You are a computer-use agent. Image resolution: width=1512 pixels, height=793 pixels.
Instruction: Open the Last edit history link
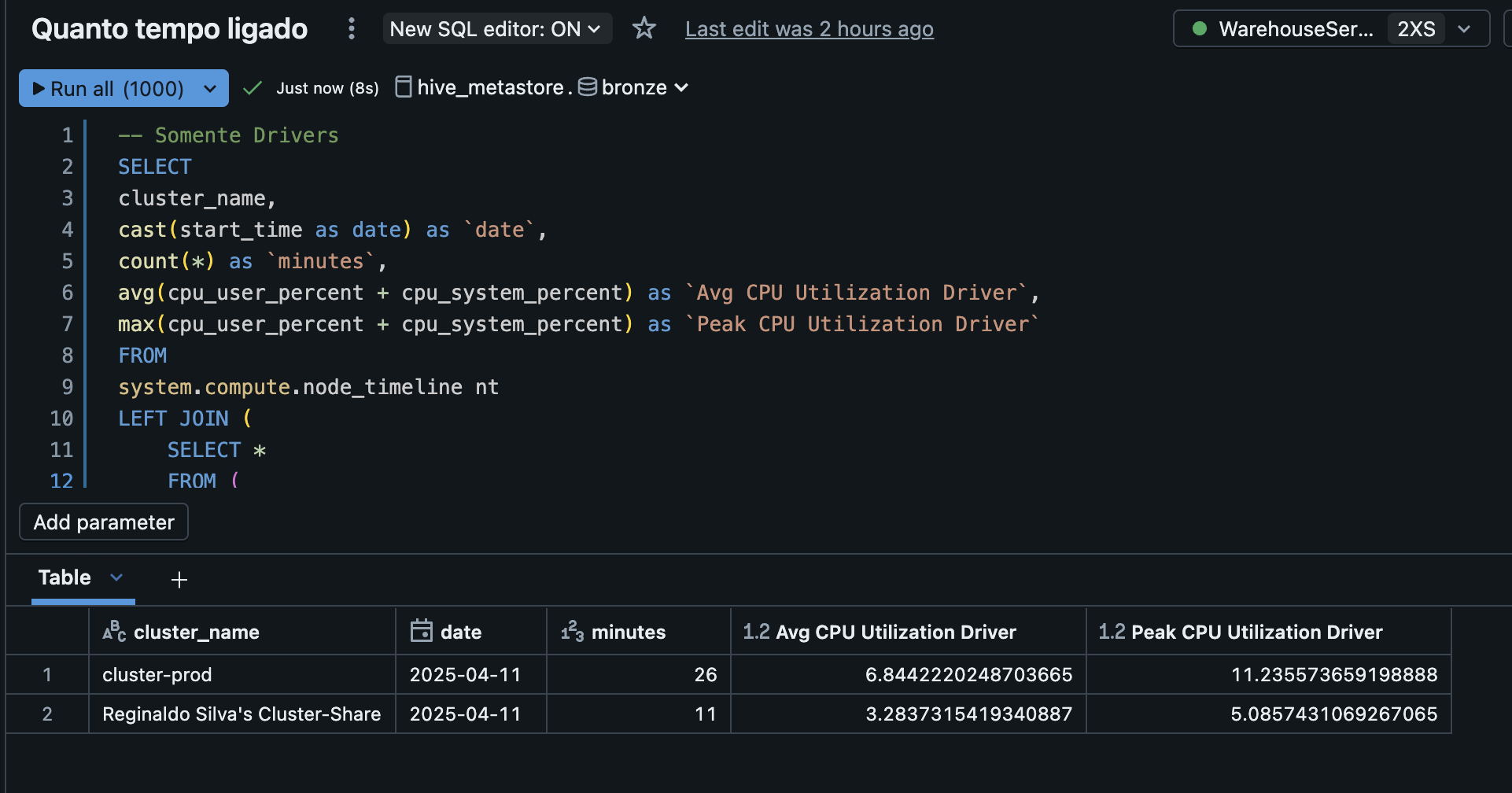(x=809, y=29)
